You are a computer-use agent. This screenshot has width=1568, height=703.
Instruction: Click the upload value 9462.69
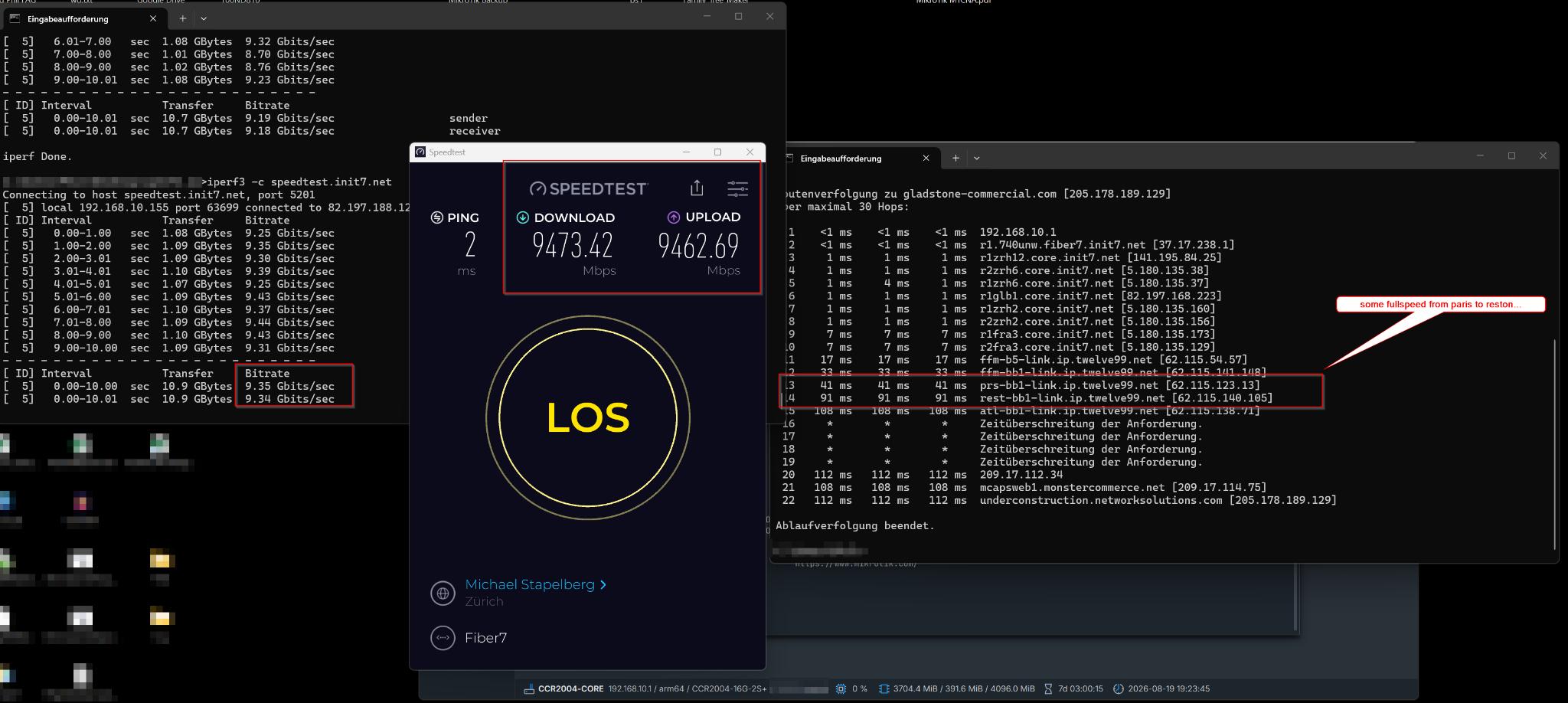(698, 245)
